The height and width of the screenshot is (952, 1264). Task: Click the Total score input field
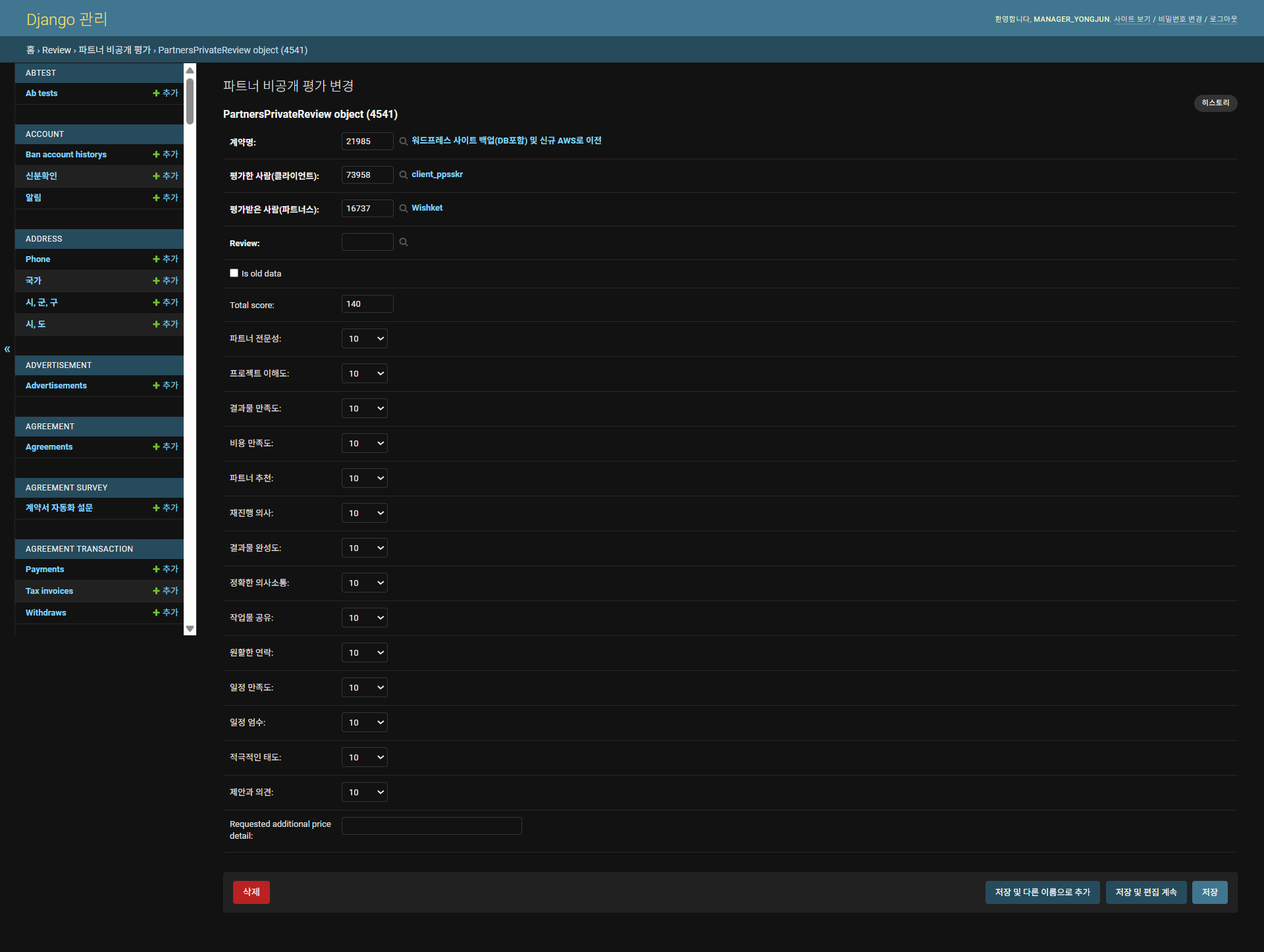[x=367, y=304]
